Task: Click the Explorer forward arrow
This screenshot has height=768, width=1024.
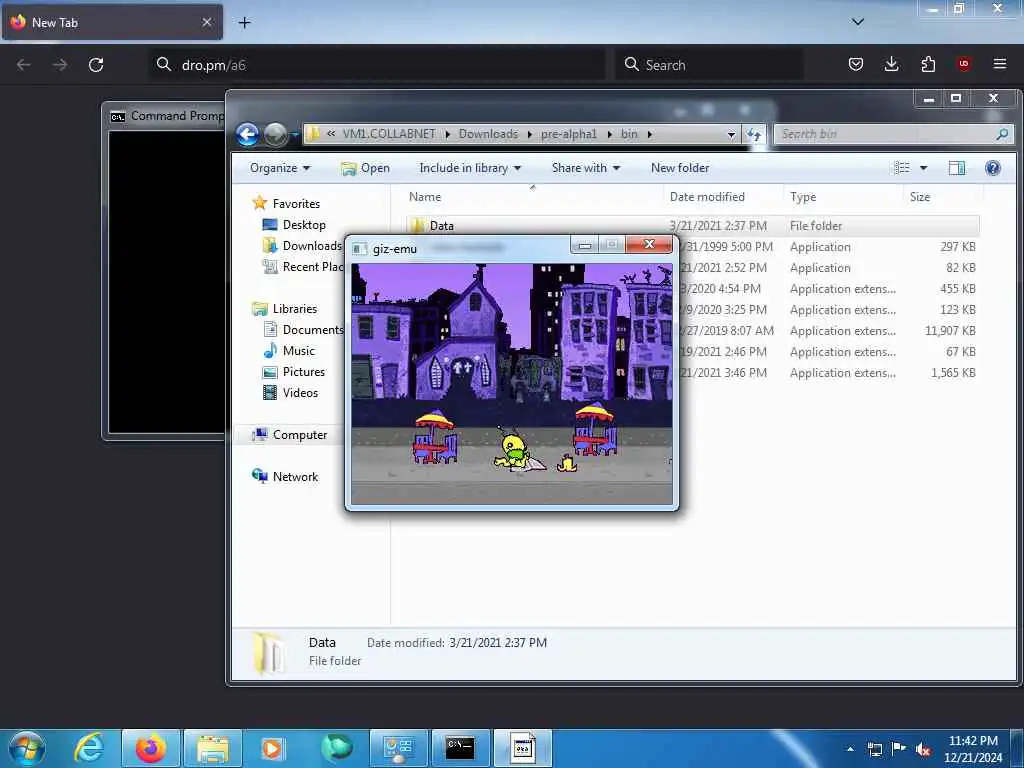Action: [275, 135]
